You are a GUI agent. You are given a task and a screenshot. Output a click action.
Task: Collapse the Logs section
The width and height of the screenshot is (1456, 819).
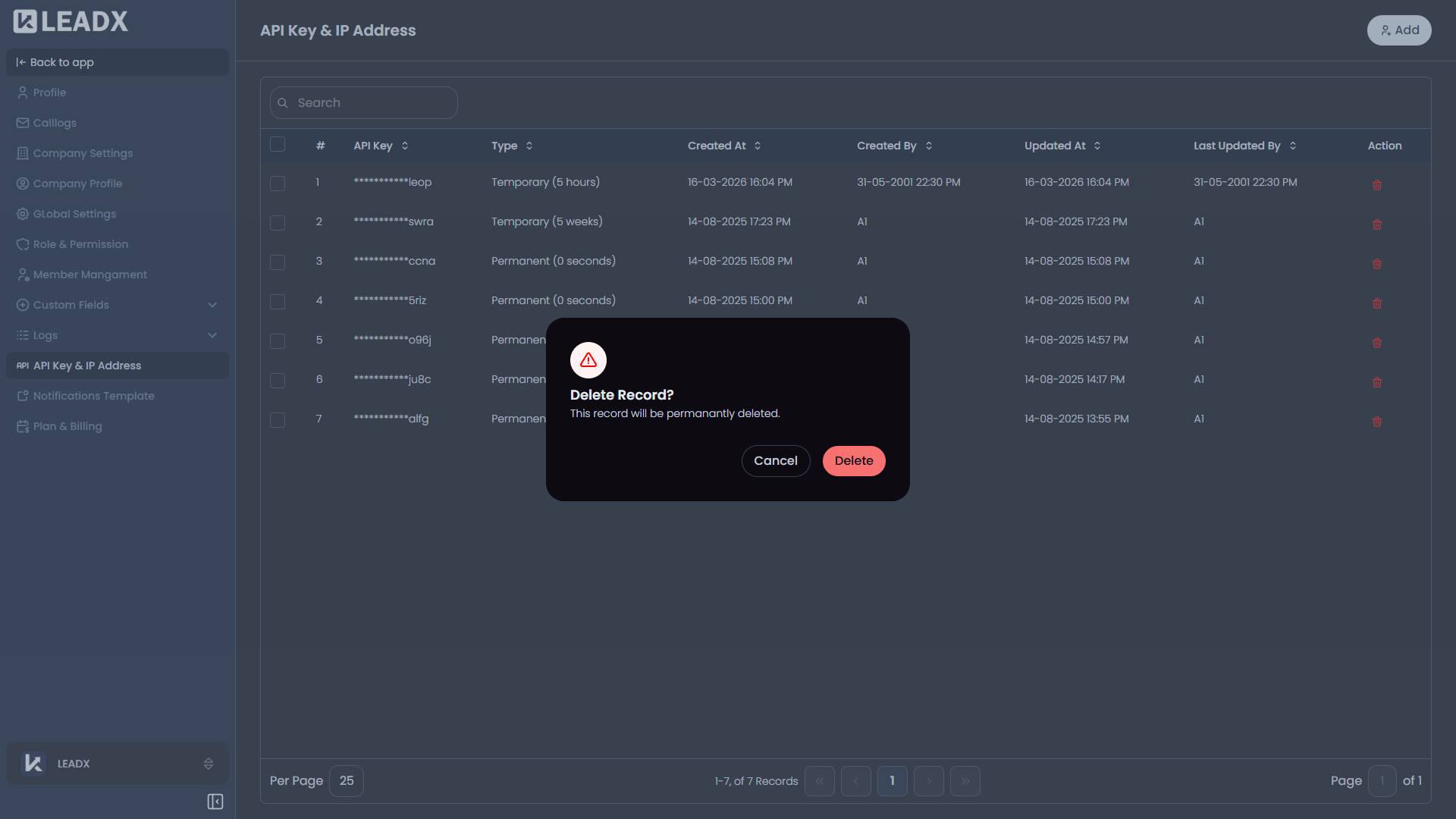(x=212, y=334)
